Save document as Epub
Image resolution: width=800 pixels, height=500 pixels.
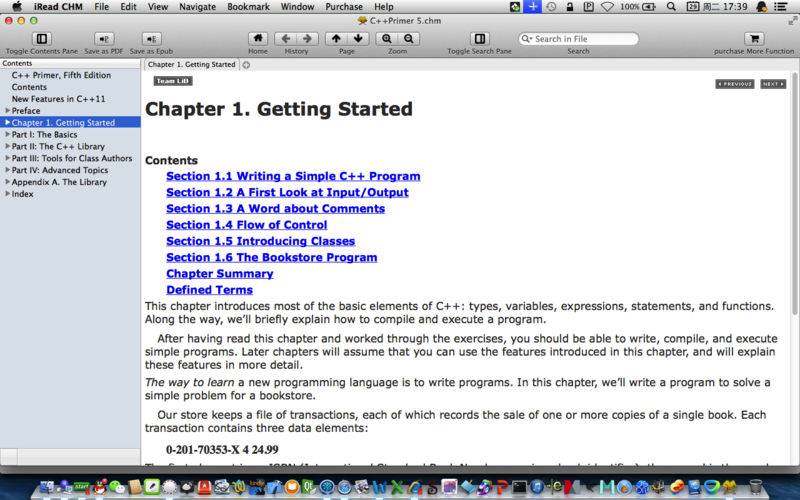pyautogui.click(x=151, y=39)
